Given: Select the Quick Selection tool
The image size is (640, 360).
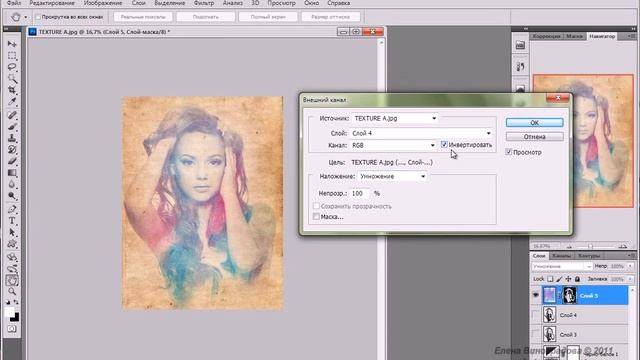Looking at the screenshot, I should point(12,78).
